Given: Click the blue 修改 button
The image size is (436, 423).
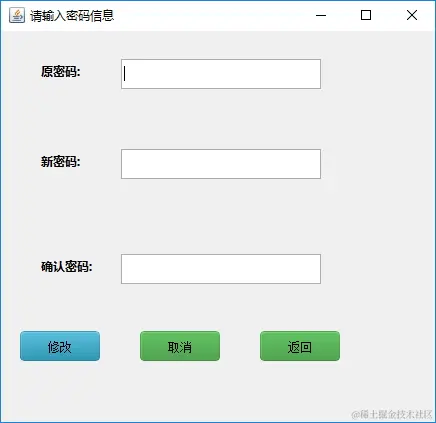Looking at the screenshot, I should 60,346.
